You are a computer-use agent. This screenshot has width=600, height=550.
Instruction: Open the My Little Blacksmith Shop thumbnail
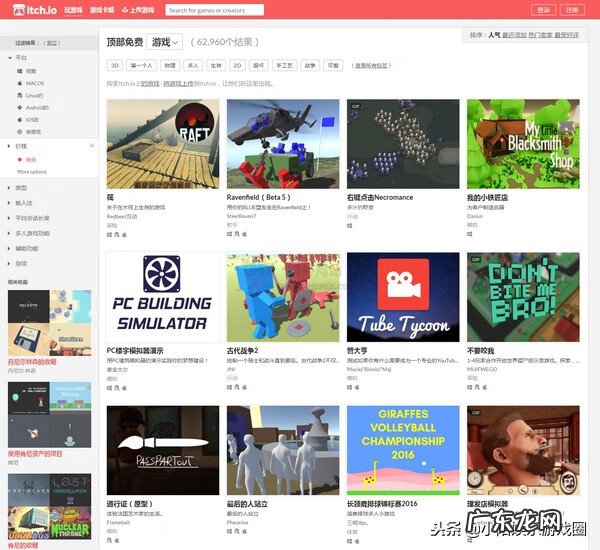point(523,144)
